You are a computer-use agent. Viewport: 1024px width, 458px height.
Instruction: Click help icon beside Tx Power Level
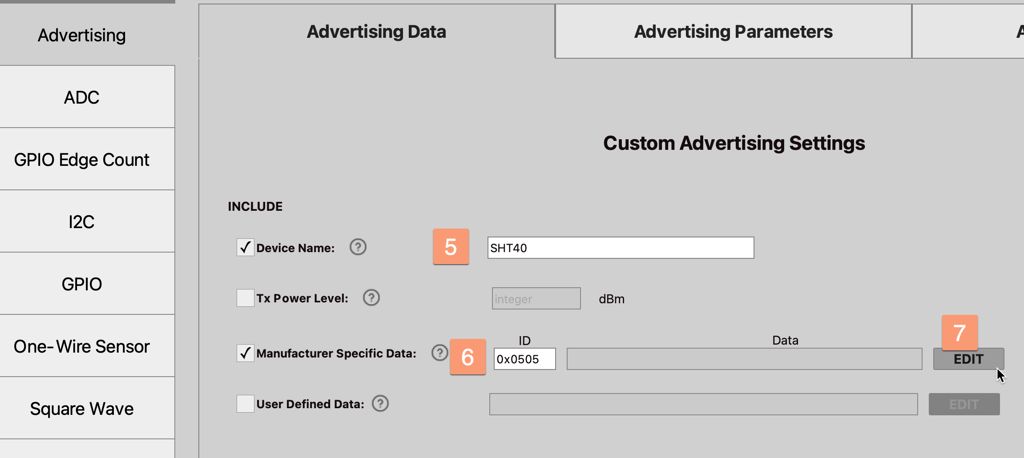(371, 297)
